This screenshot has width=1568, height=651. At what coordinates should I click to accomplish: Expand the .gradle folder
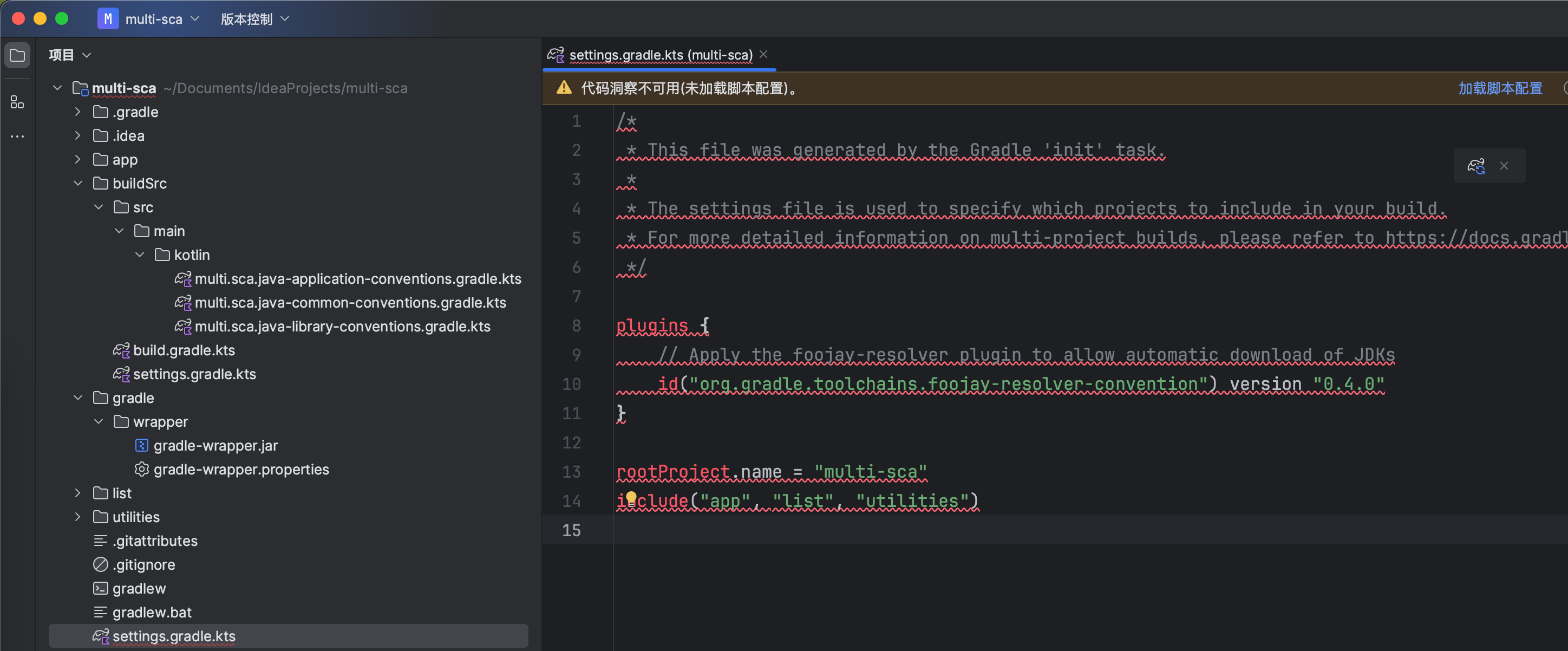click(x=77, y=112)
